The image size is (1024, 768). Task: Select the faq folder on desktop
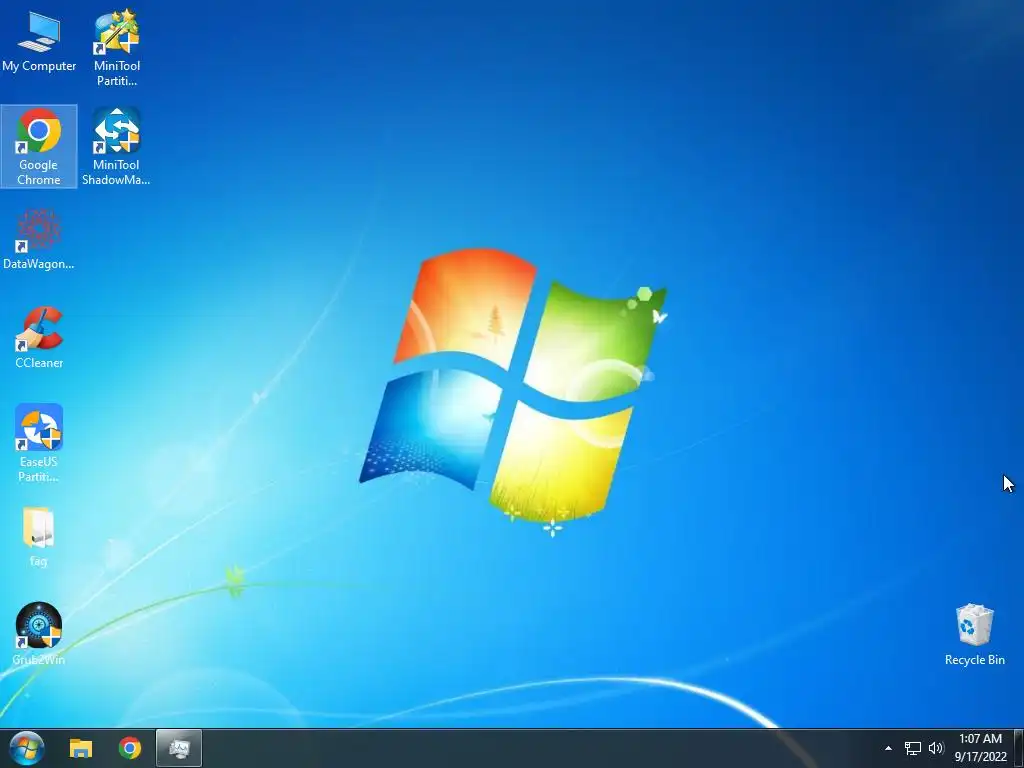coord(39,536)
